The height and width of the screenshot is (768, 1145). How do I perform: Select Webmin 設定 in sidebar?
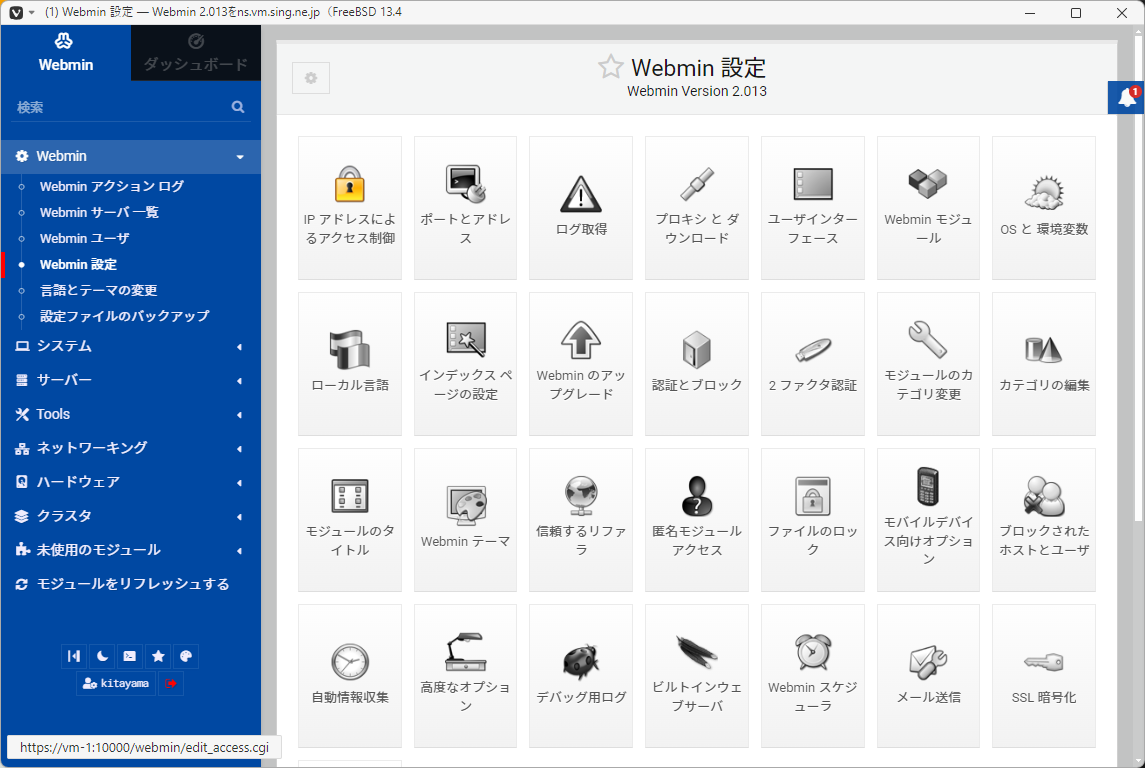[78, 264]
